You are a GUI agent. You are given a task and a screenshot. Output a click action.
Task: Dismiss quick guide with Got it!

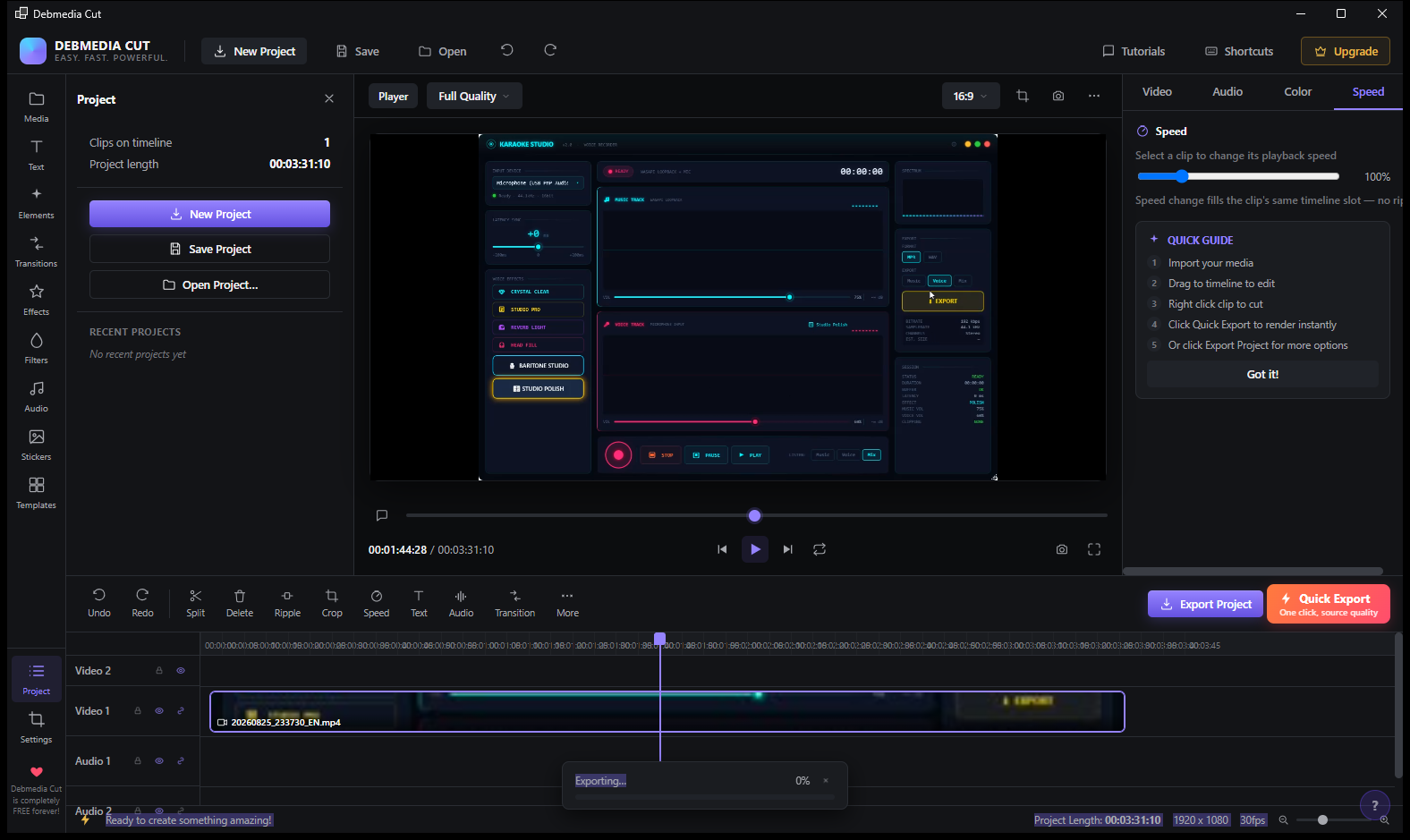pyautogui.click(x=1262, y=374)
